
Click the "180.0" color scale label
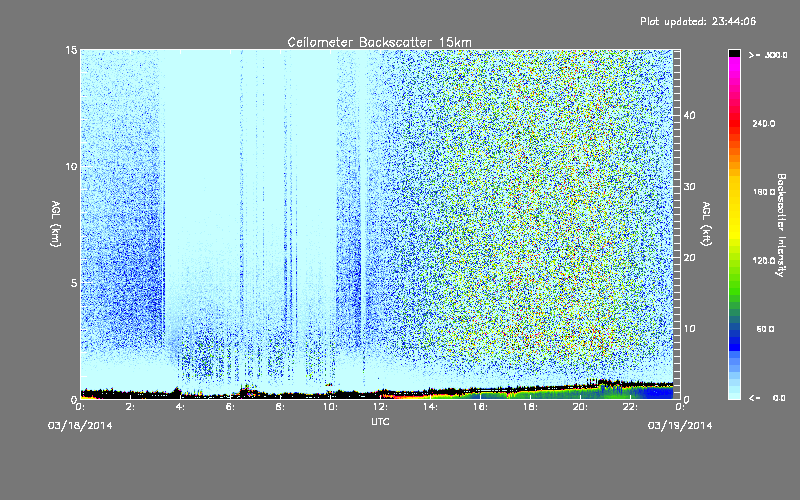point(764,192)
